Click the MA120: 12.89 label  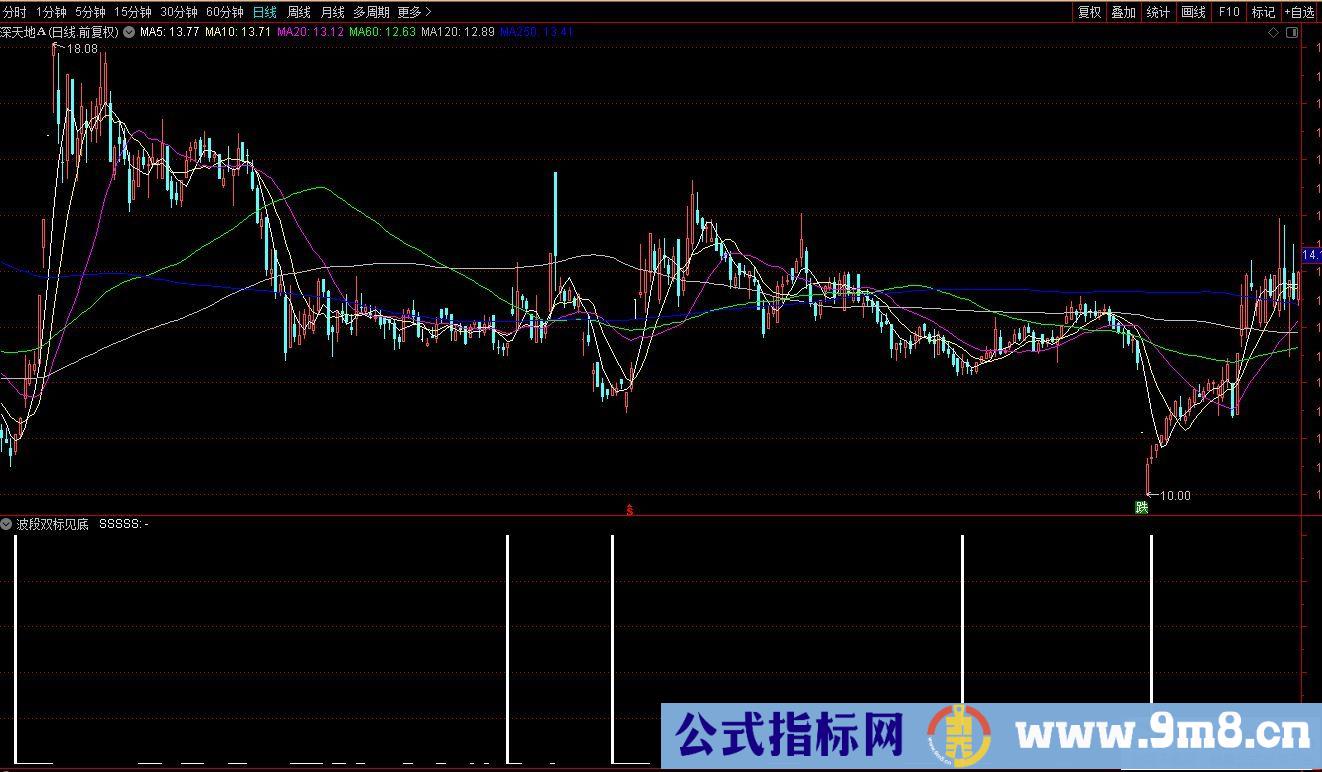458,32
